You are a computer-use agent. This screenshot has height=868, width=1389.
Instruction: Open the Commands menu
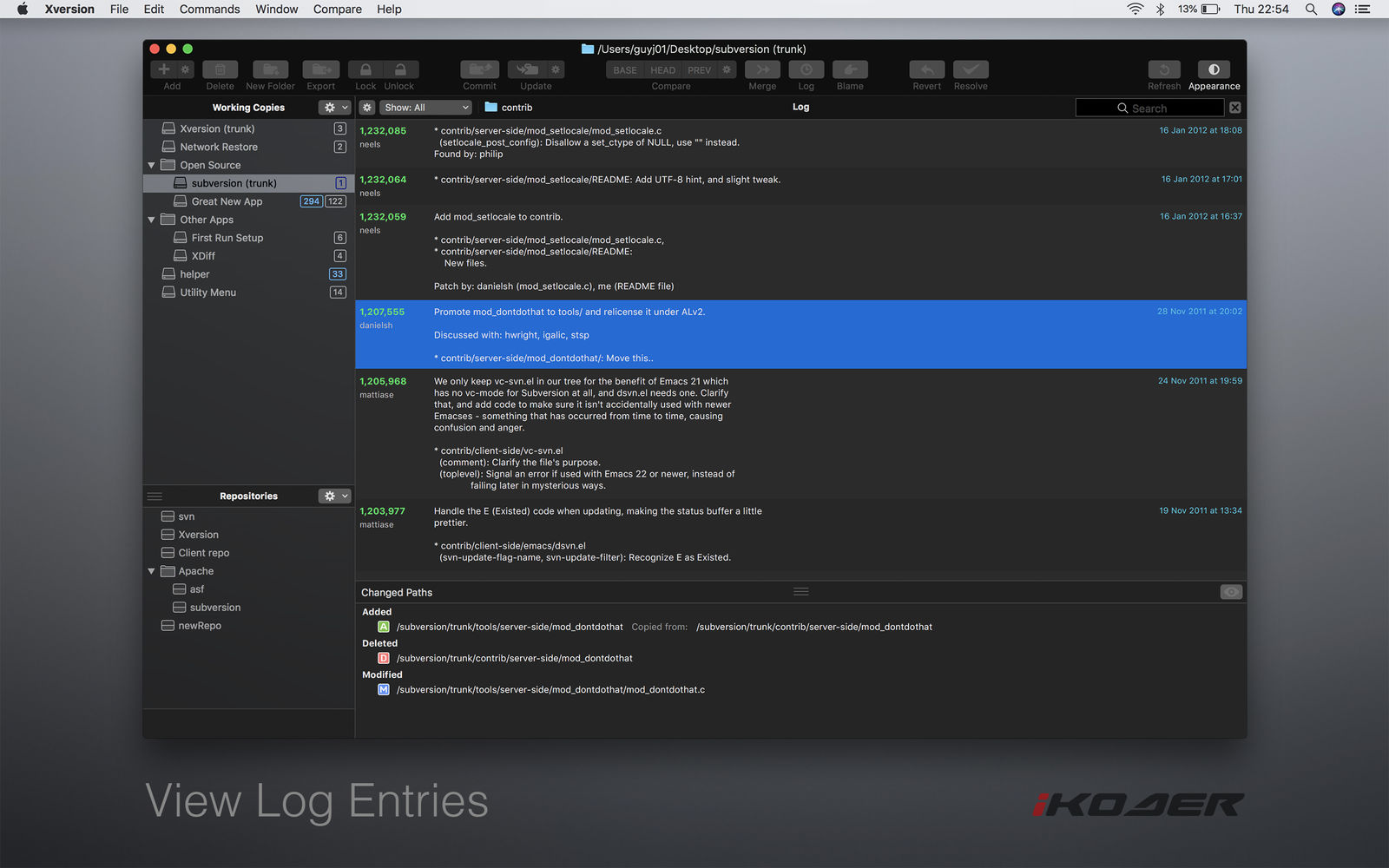point(209,9)
